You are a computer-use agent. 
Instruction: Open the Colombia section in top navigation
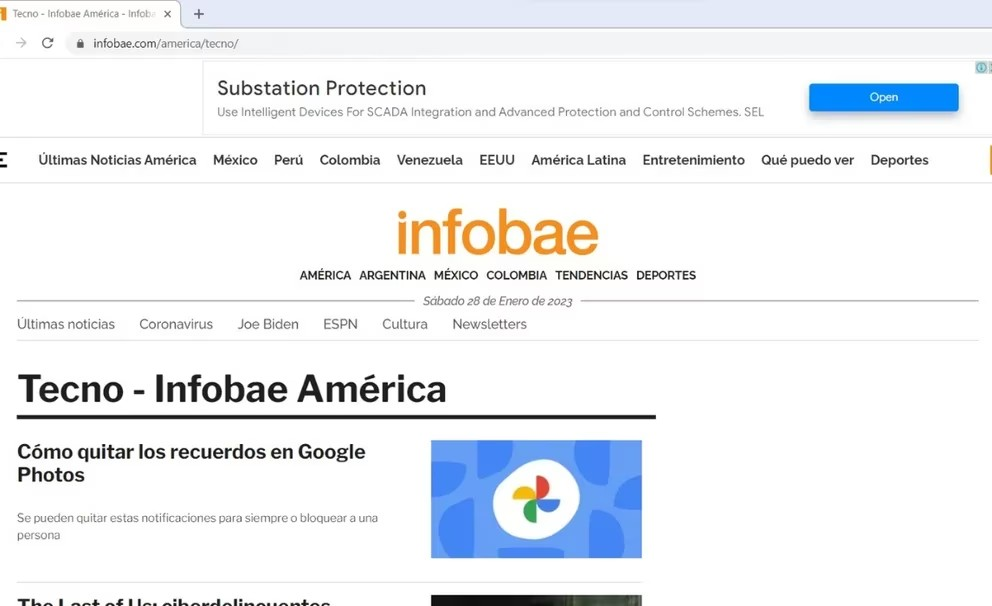tap(350, 160)
